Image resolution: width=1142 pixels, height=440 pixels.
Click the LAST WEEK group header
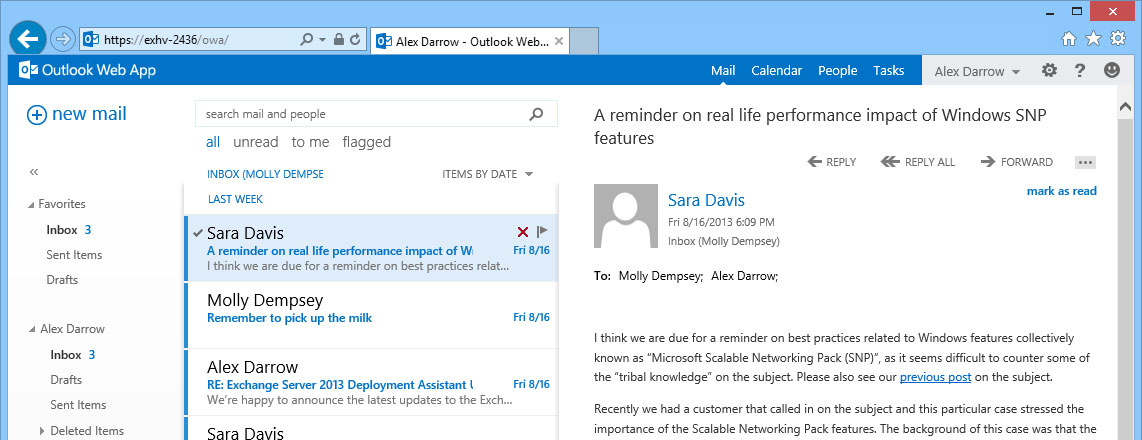[235, 199]
